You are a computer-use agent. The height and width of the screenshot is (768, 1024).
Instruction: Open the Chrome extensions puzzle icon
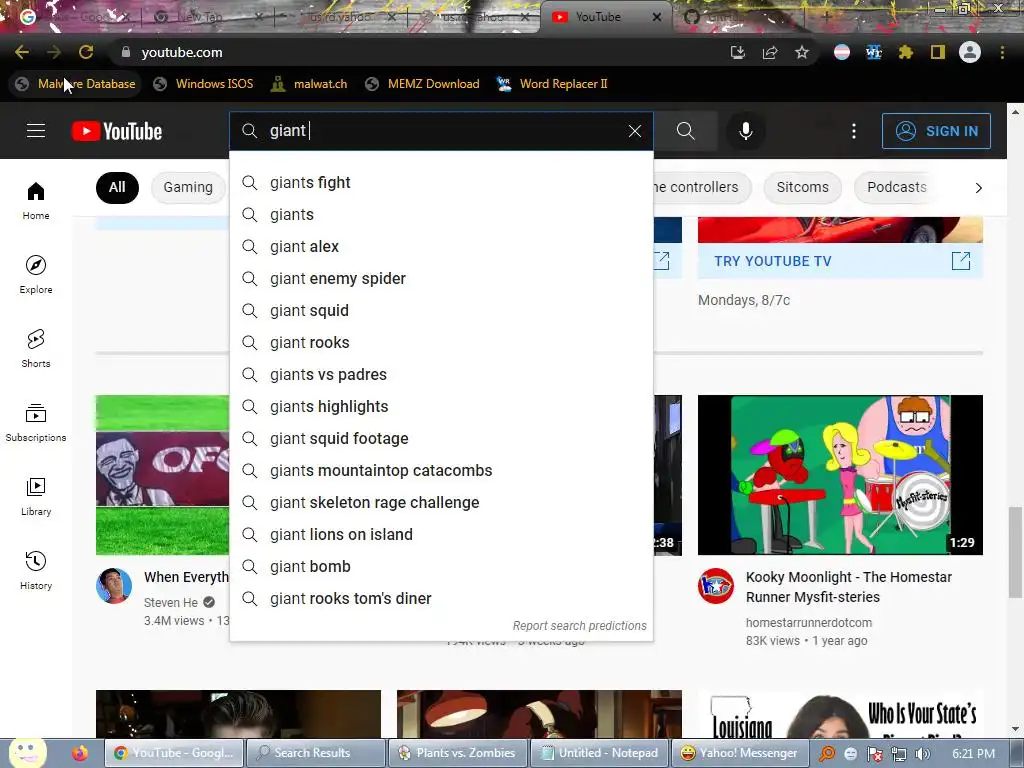pos(905,52)
